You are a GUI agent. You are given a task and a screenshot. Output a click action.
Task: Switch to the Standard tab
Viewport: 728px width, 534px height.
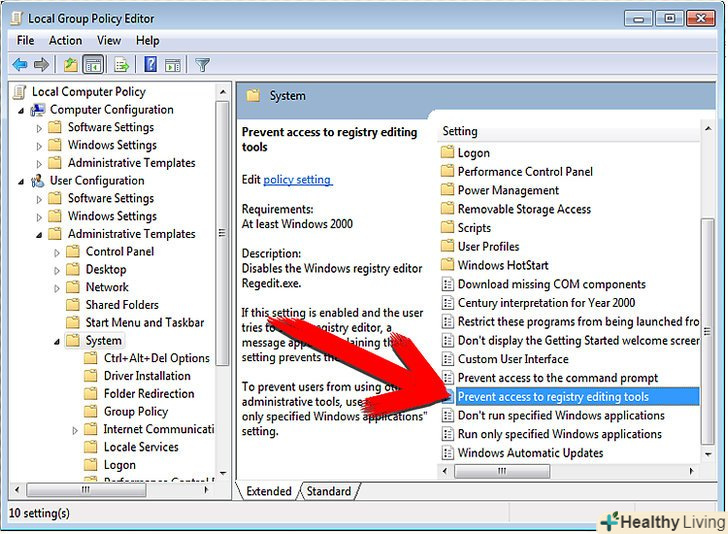point(329,491)
